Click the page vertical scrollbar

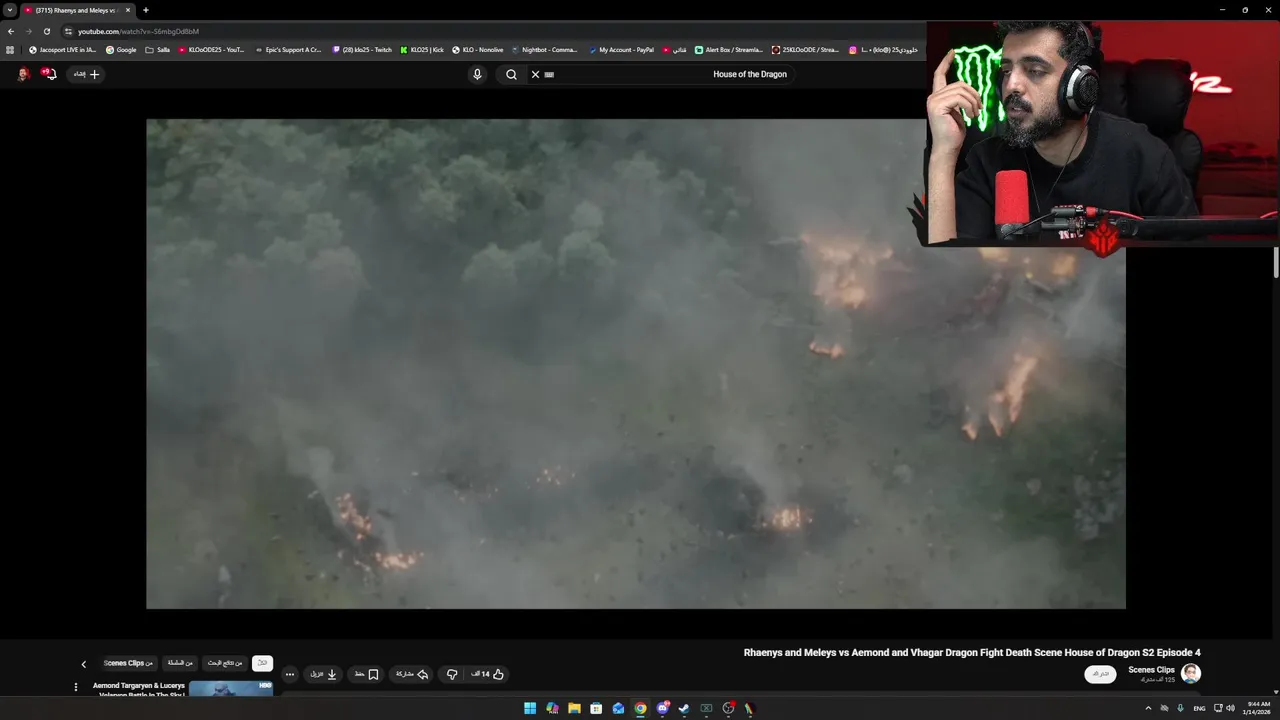[x=1275, y=262]
